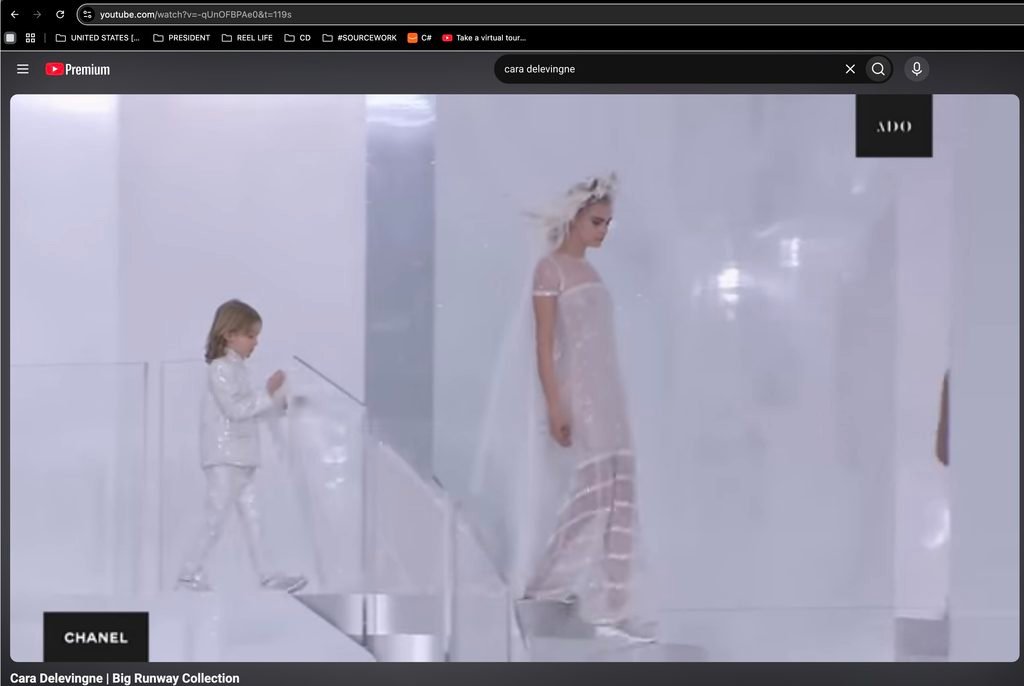This screenshot has width=1024, height=686.
Task: Expand the REEL LIFE bookmark folder
Action: pyautogui.click(x=247, y=38)
